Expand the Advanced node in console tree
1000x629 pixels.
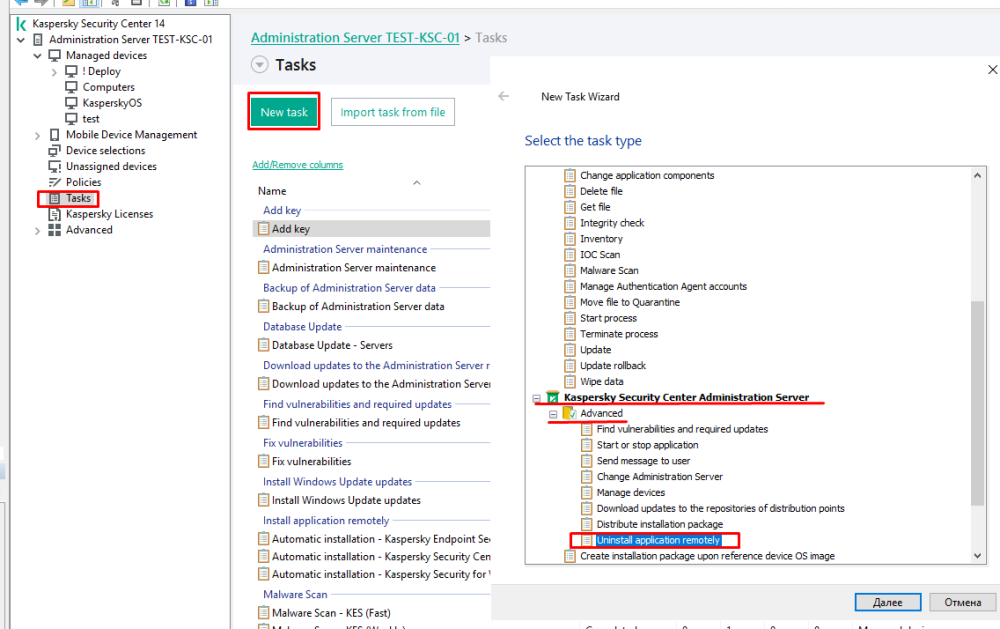tap(37, 231)
